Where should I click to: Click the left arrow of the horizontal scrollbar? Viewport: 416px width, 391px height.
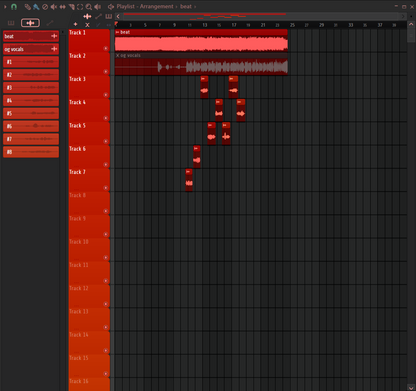(x=118, y=16)
